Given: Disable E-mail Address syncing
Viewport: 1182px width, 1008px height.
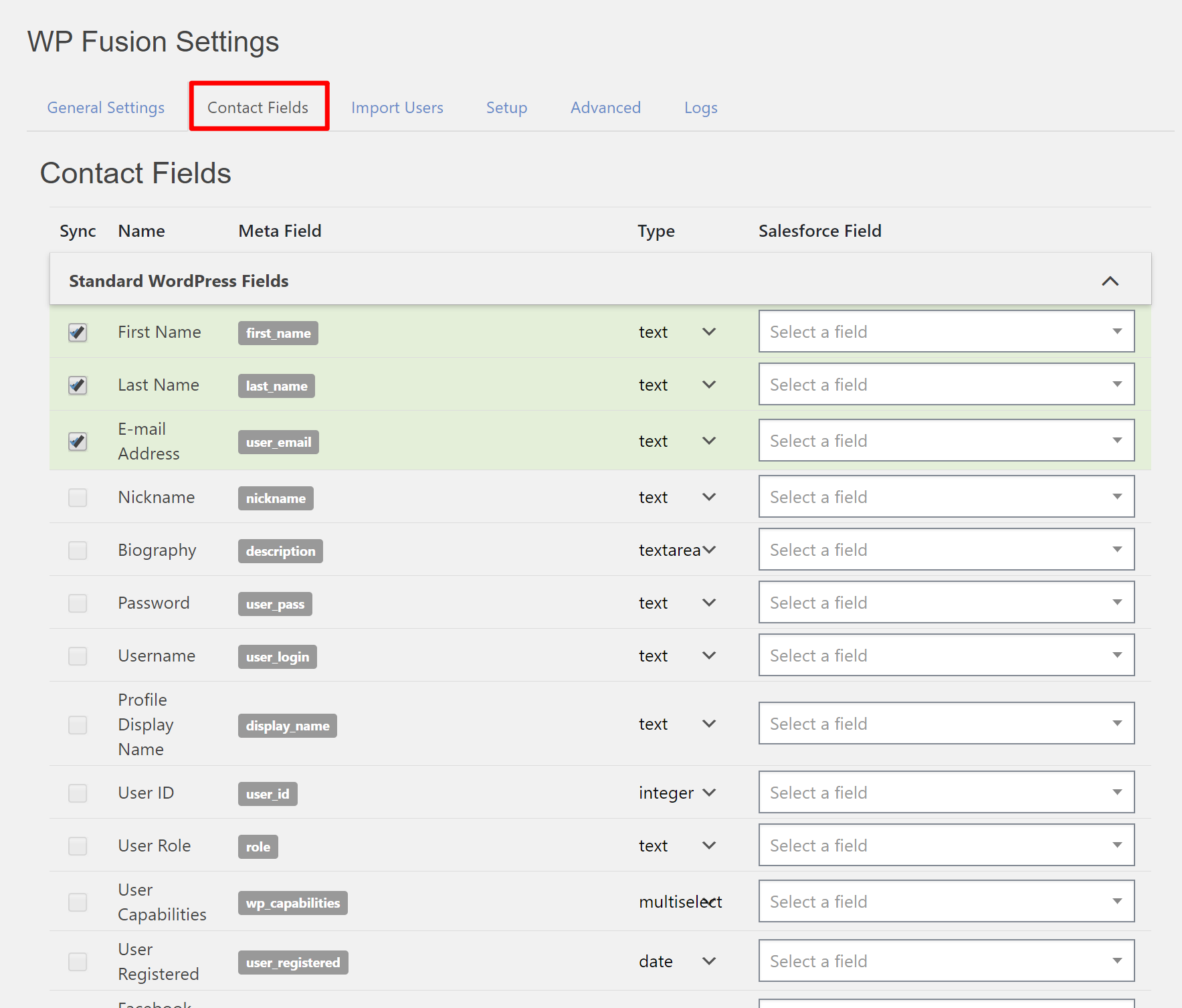Looking at the screenshot, I should pyautogui.click(x=78, y=441).
